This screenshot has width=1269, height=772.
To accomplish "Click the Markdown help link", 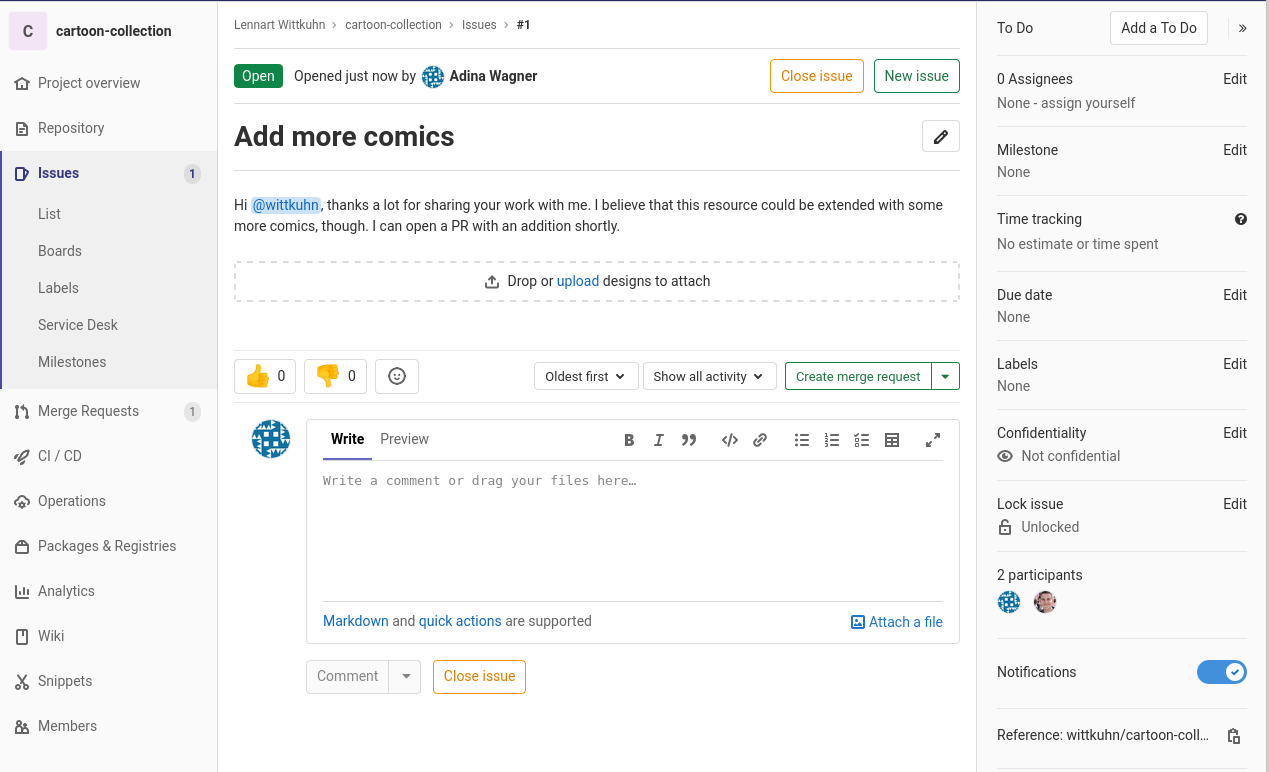I will (355, 621).
